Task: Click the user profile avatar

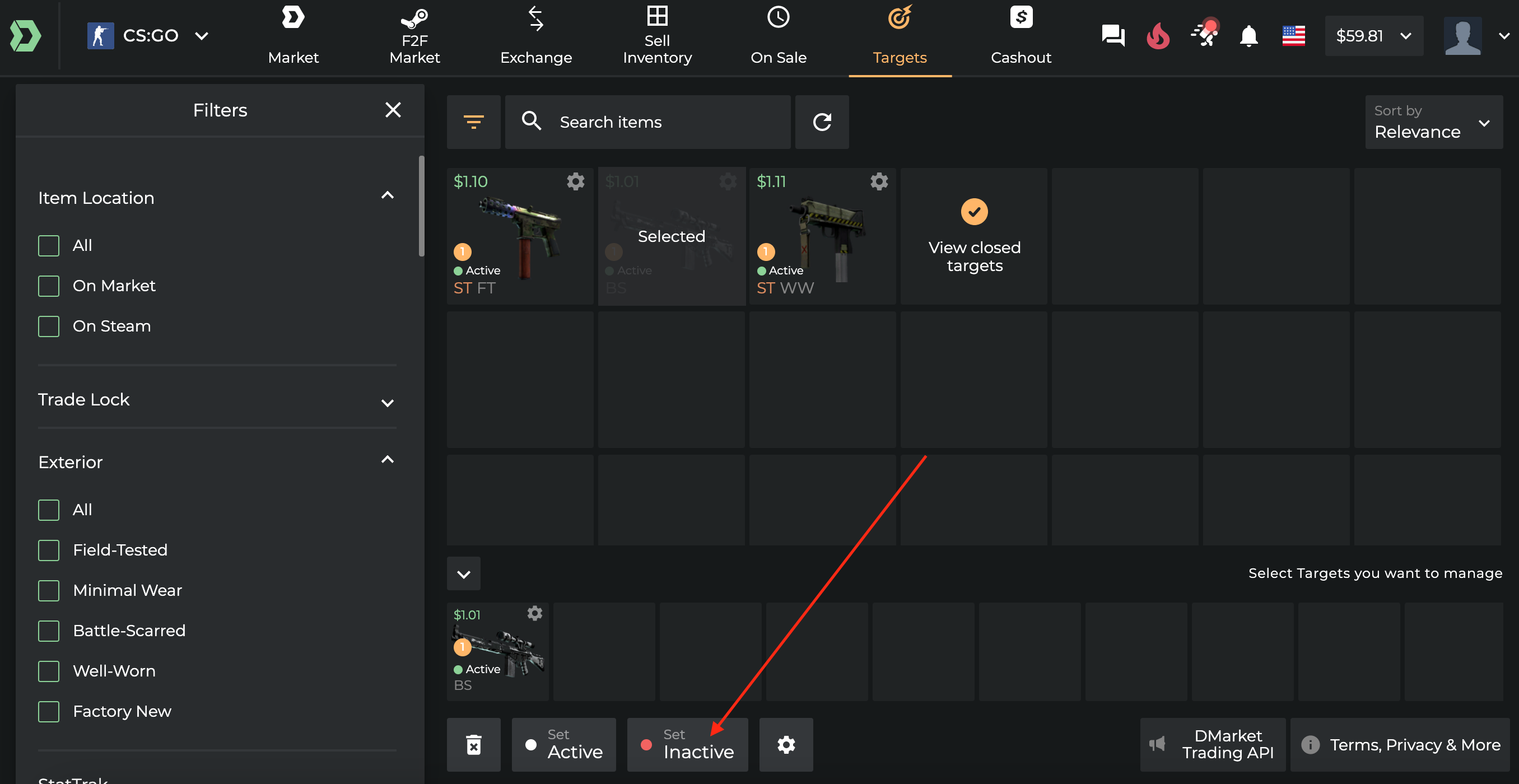Action: (1462, 36)
